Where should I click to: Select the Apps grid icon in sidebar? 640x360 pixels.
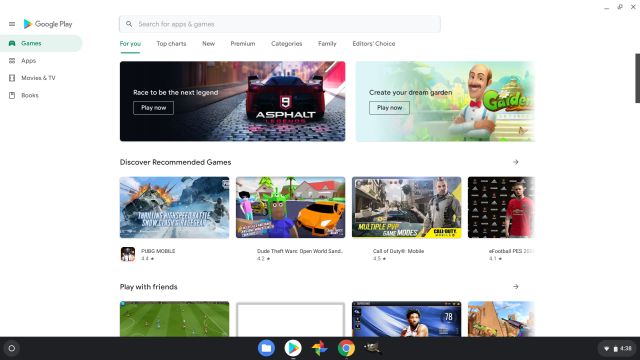(12, 61)
